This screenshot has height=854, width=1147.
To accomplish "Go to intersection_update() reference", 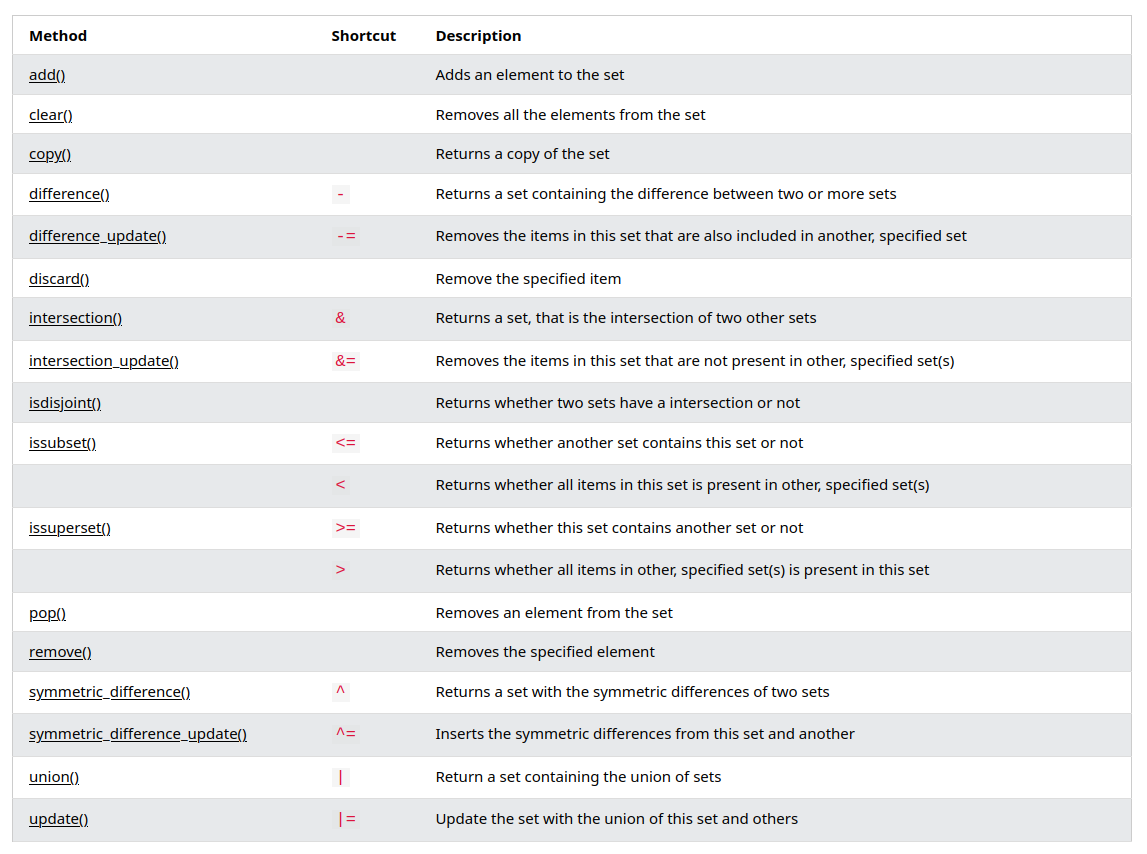I will pos(104,361).
